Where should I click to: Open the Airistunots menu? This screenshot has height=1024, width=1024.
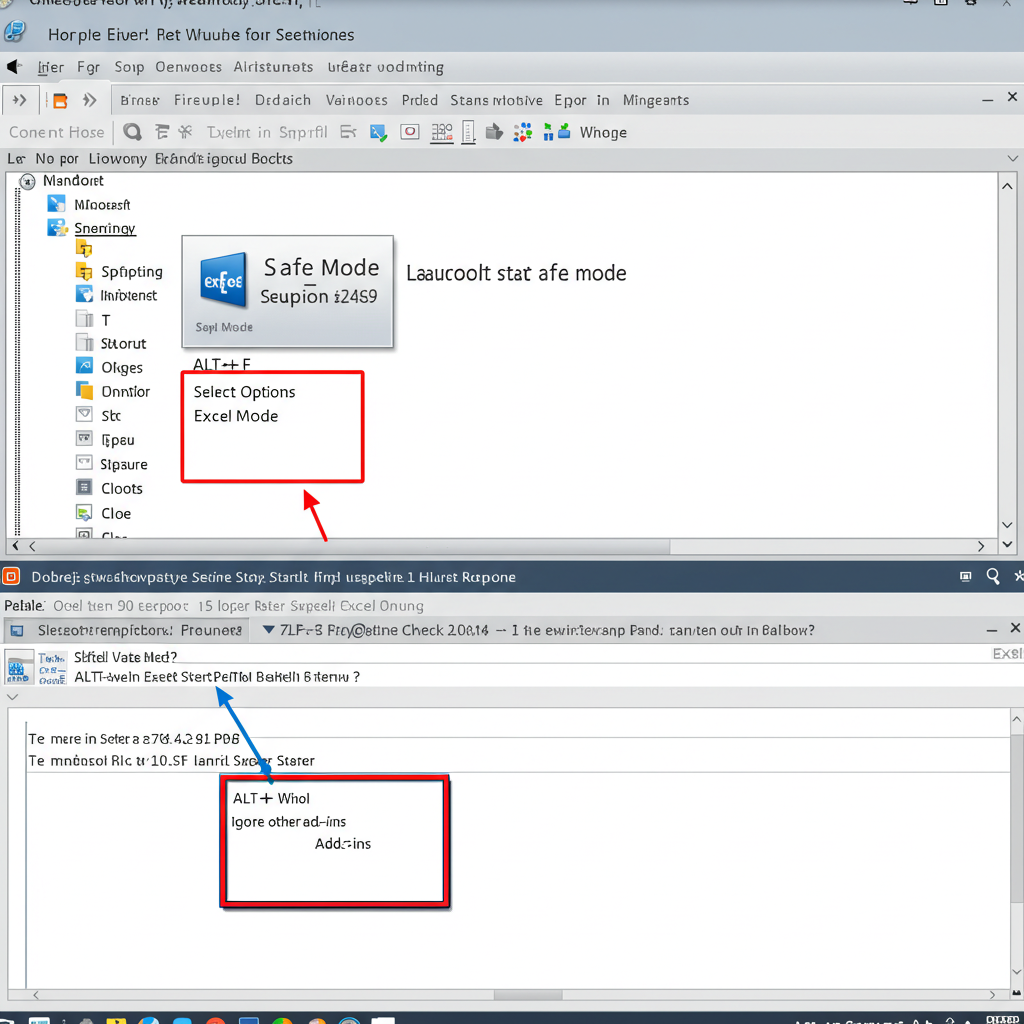(x=273, y=67)
